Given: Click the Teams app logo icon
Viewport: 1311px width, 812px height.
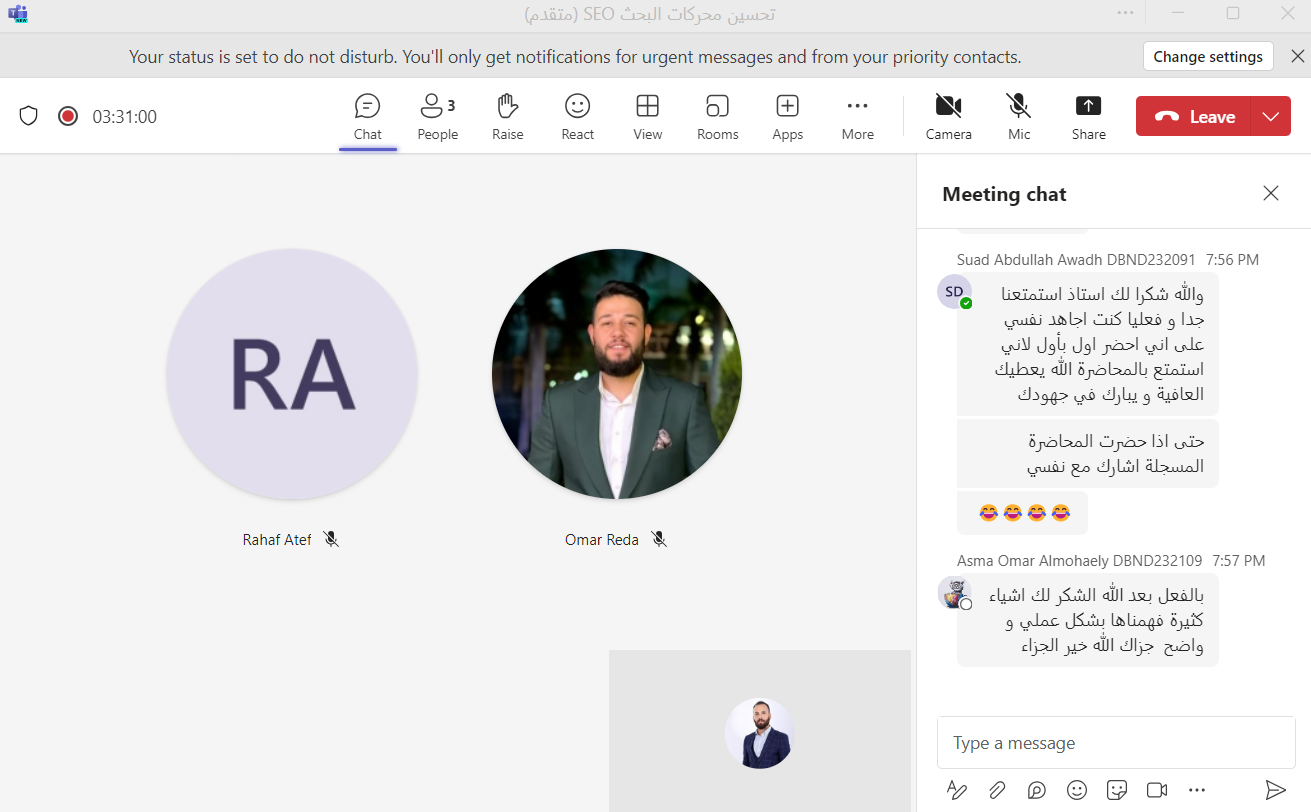Looking at the screenshot, I should [x=17, y=13].
